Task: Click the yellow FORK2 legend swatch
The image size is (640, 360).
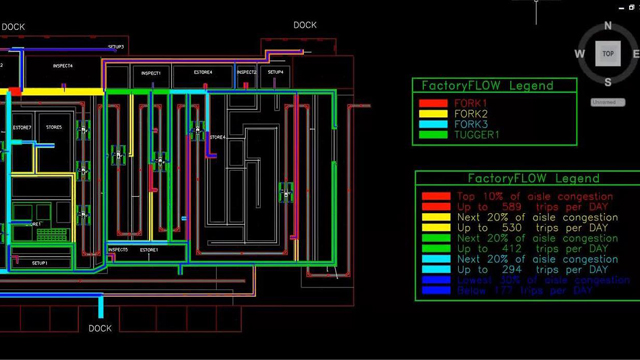Action: pos(433,114)
